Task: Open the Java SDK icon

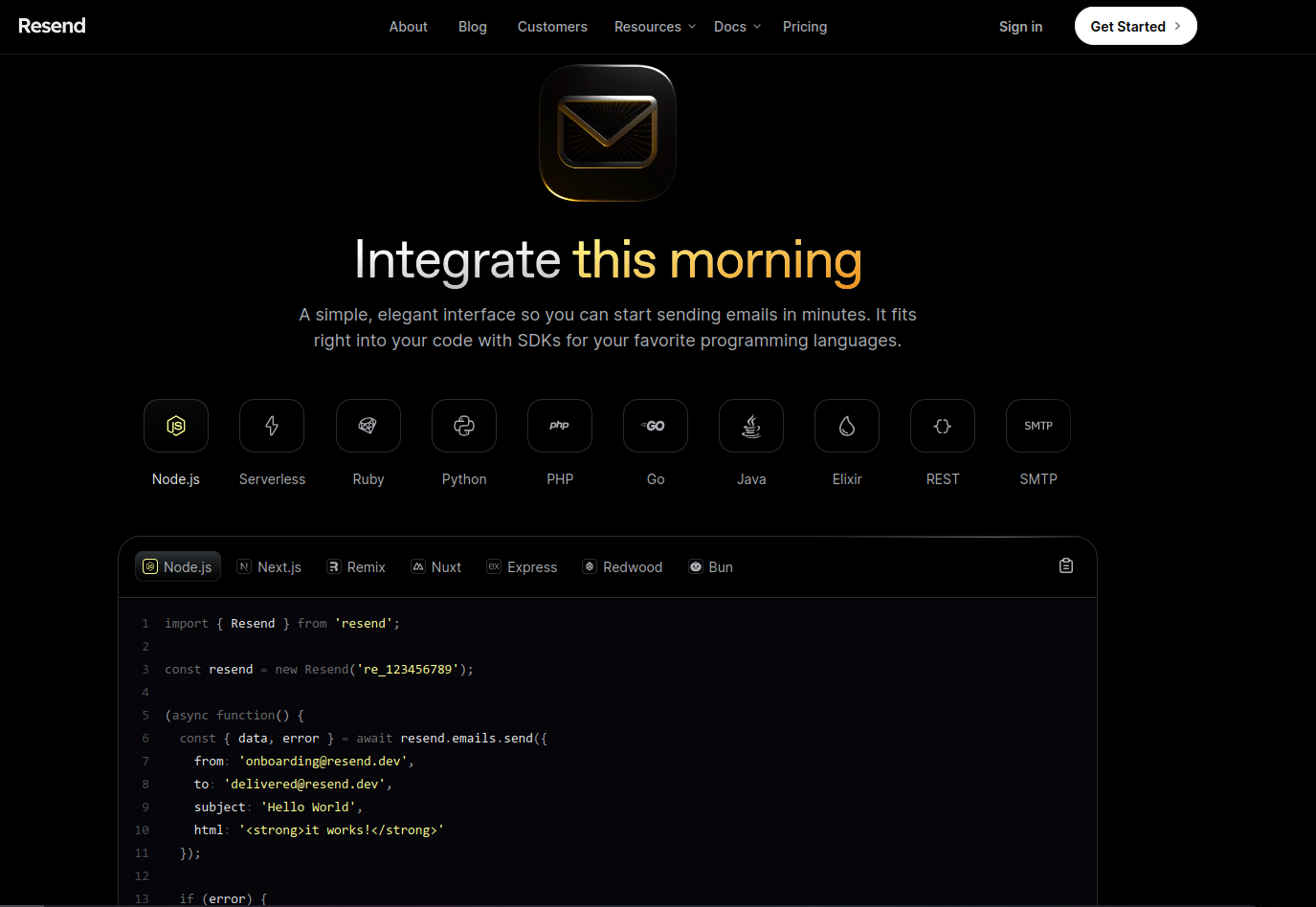Action: 751,425
